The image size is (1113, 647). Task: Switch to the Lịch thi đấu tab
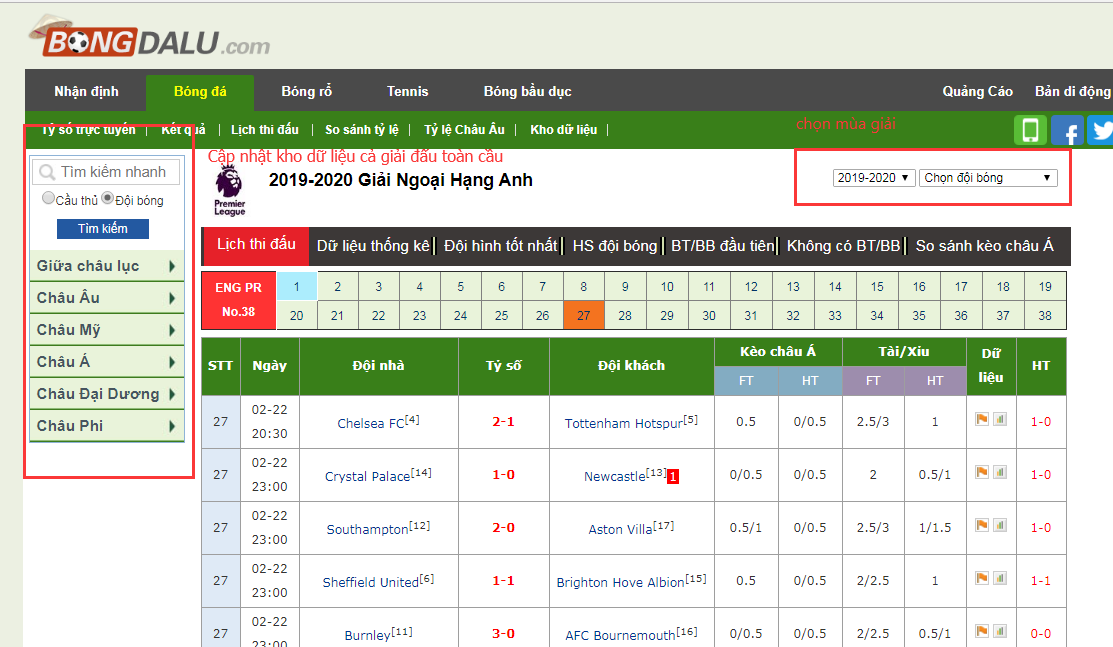[256, 245]
